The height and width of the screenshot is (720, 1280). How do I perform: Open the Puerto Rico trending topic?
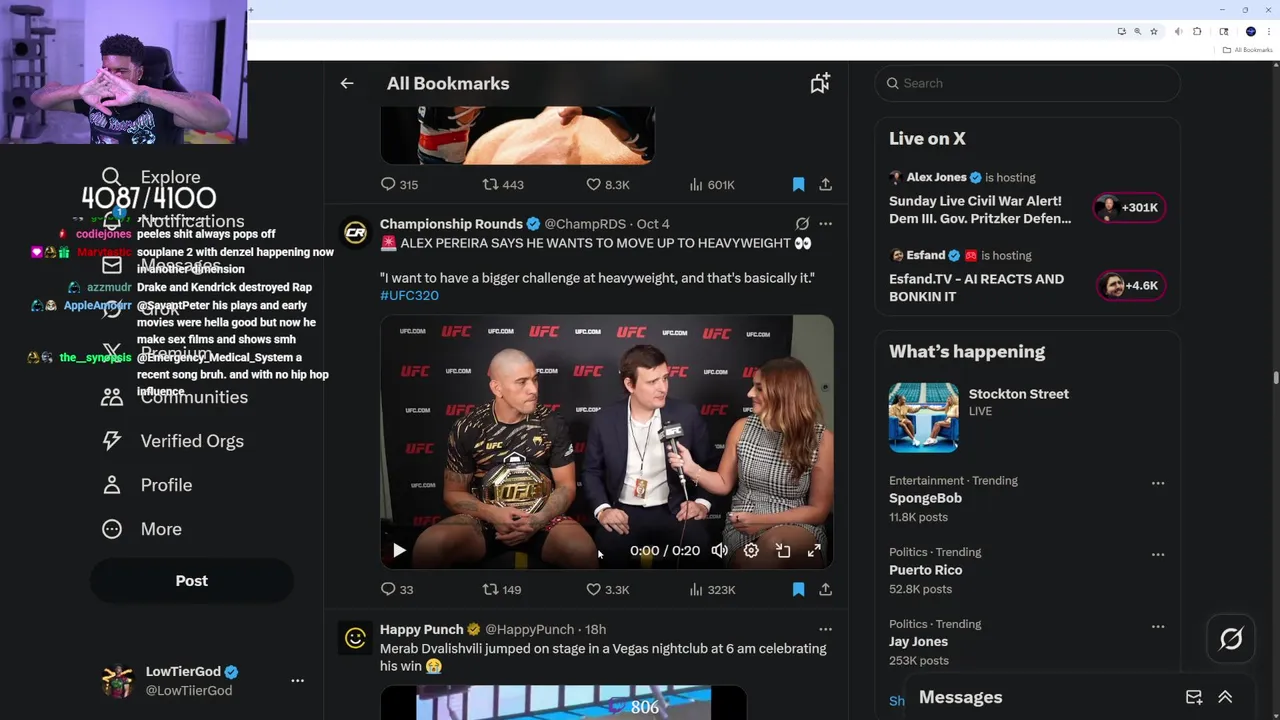point(925,570)
